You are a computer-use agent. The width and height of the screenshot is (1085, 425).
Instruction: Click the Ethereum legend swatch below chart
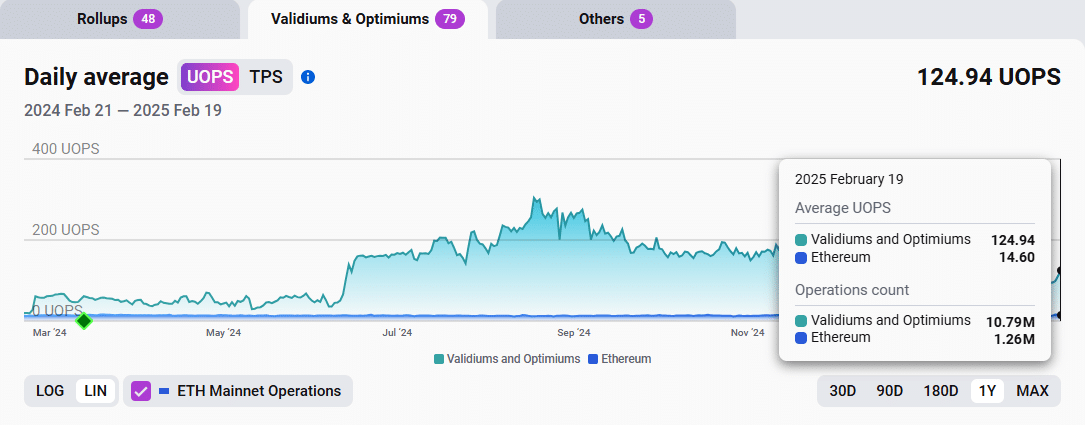[x=592, y=359]
